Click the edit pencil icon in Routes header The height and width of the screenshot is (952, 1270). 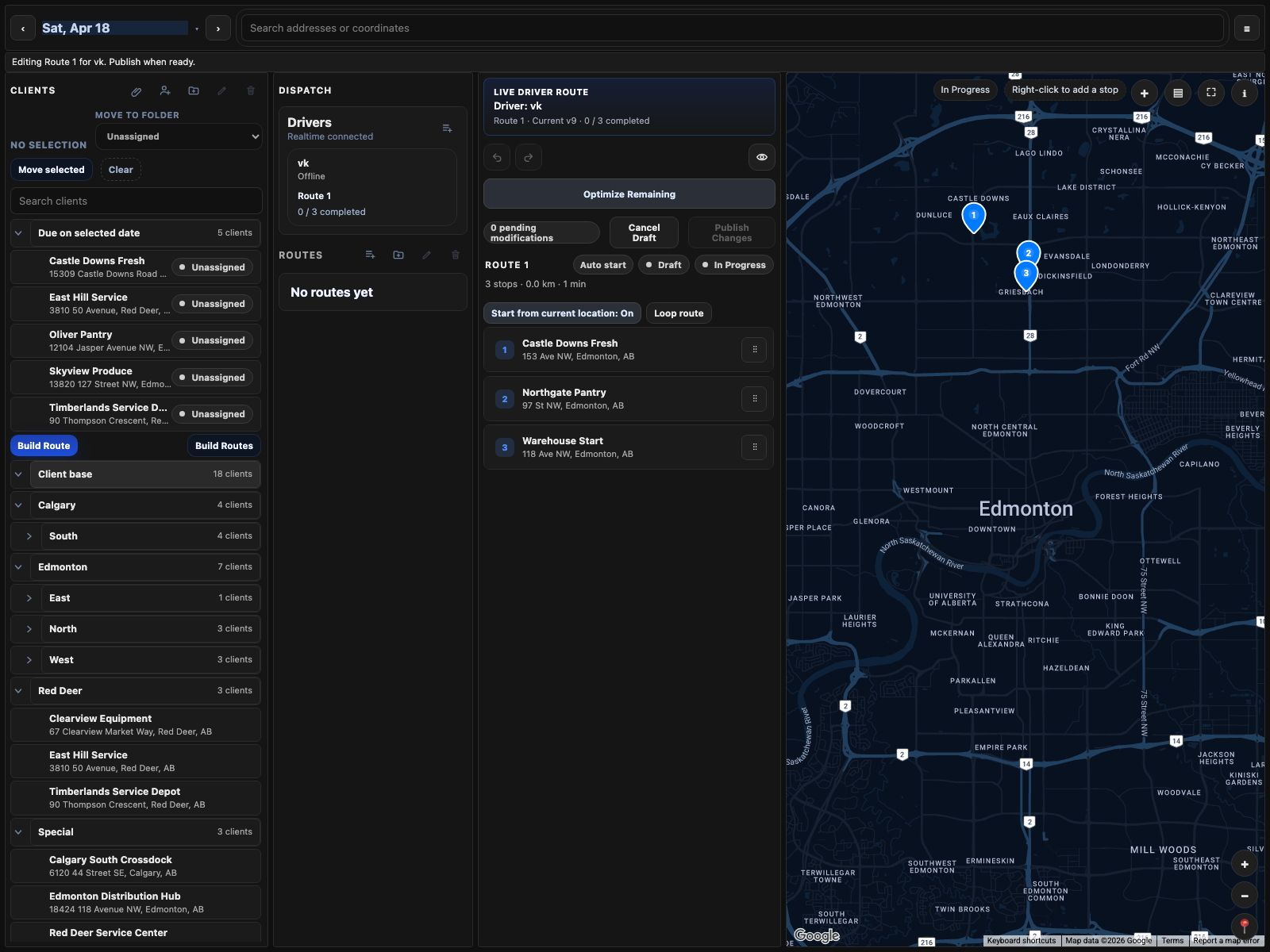click(x=427, y=255)
